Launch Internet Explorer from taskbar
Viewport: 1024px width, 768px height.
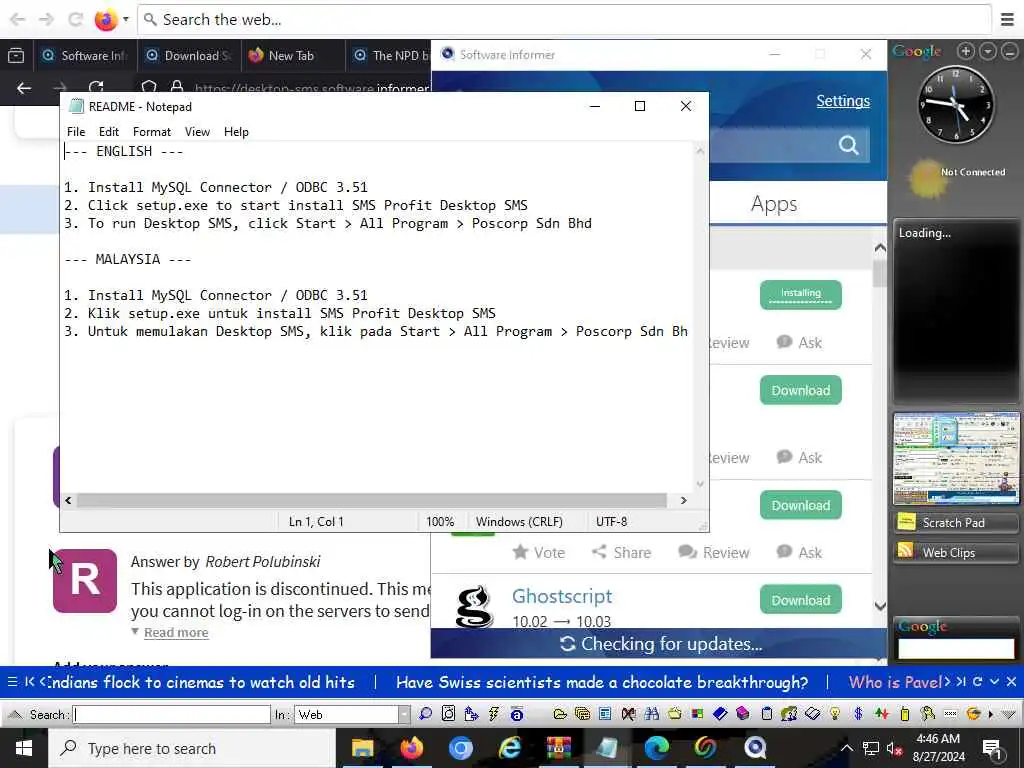[x=509, y=748]
